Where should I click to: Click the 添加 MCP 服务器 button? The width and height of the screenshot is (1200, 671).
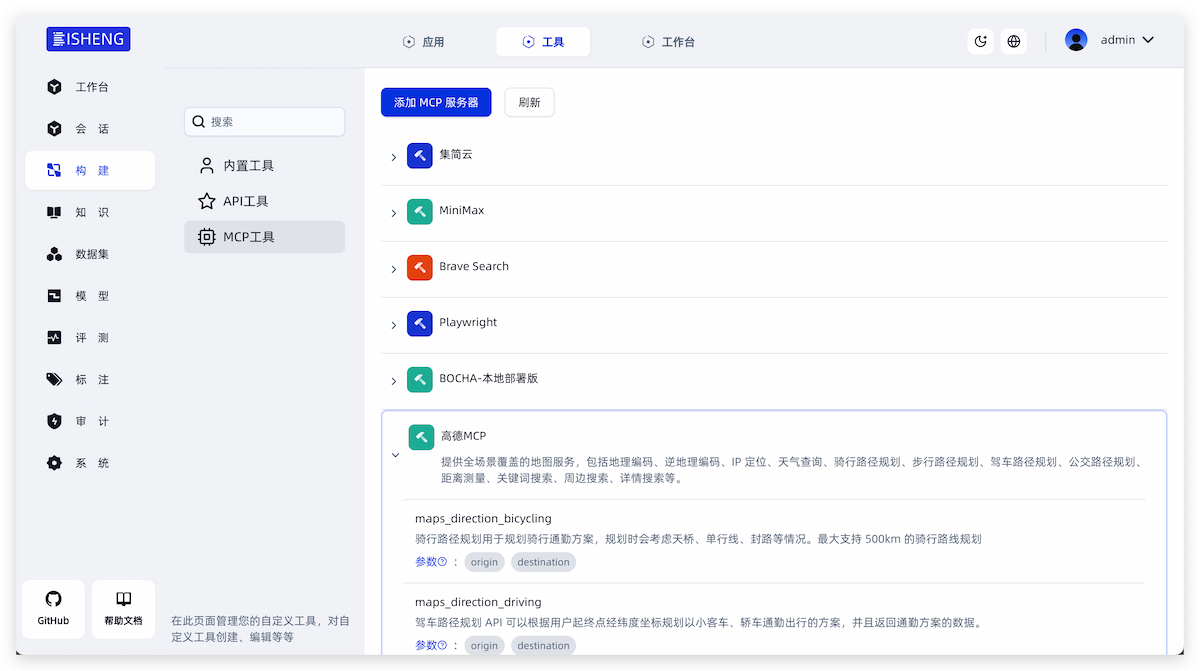[x=436, y=102]
